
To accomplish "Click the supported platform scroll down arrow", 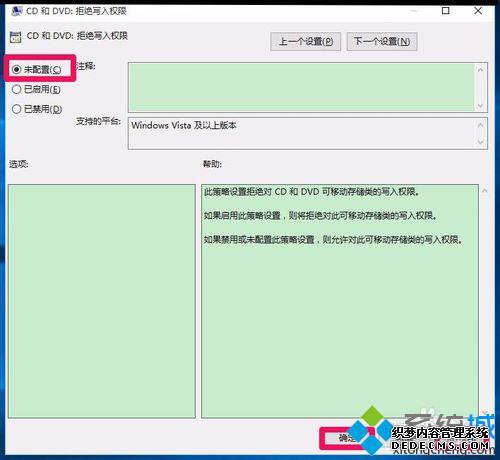I will (x=480, y=142).
